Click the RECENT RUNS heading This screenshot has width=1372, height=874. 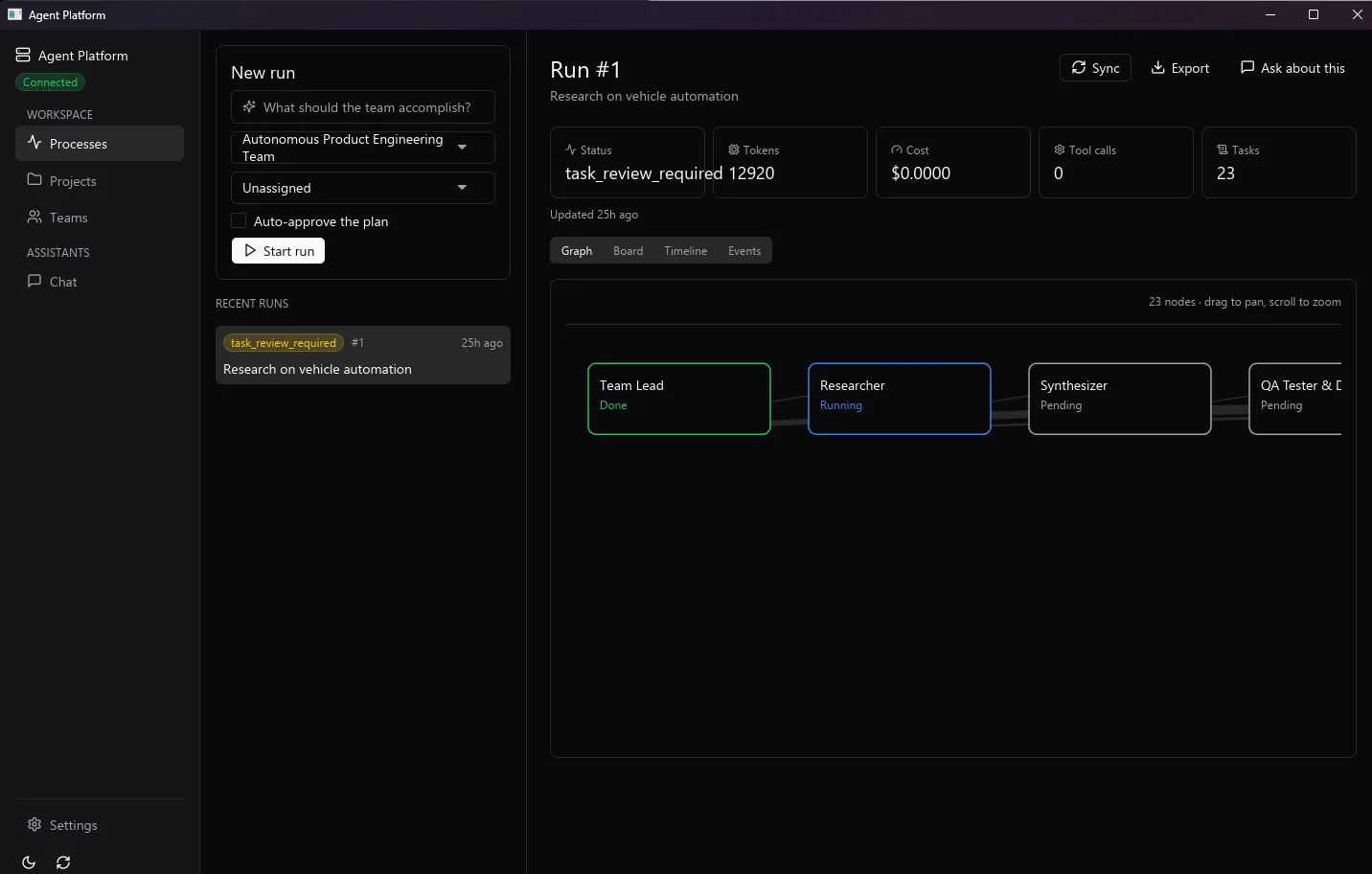[x=252, y=304]
